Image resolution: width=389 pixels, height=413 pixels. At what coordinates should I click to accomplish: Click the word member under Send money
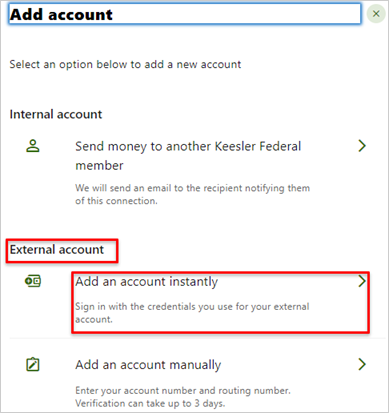coord(99,165)
